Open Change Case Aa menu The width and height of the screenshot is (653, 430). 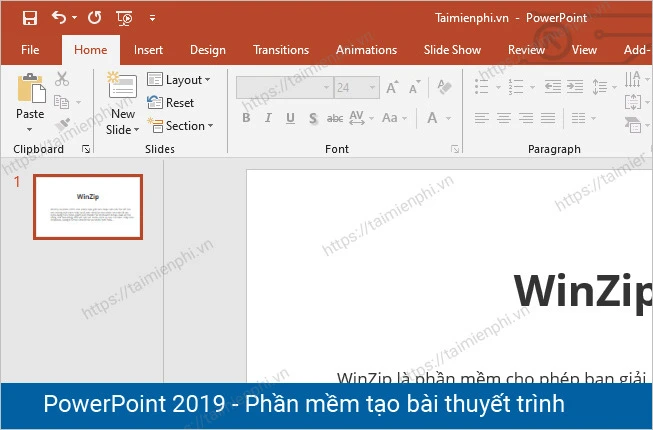tap(394, 118)
